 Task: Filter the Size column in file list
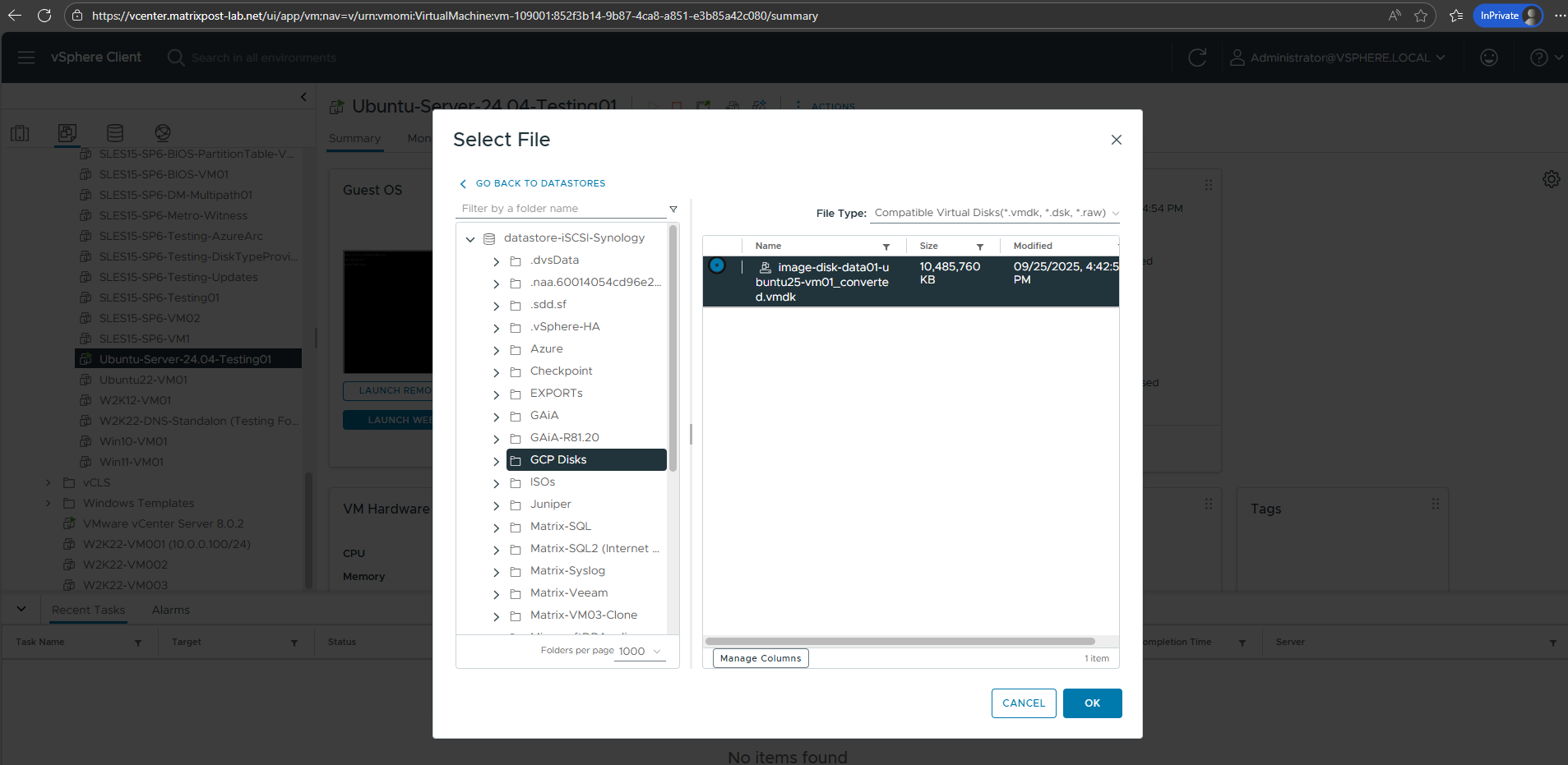click(x=980, y=247)
